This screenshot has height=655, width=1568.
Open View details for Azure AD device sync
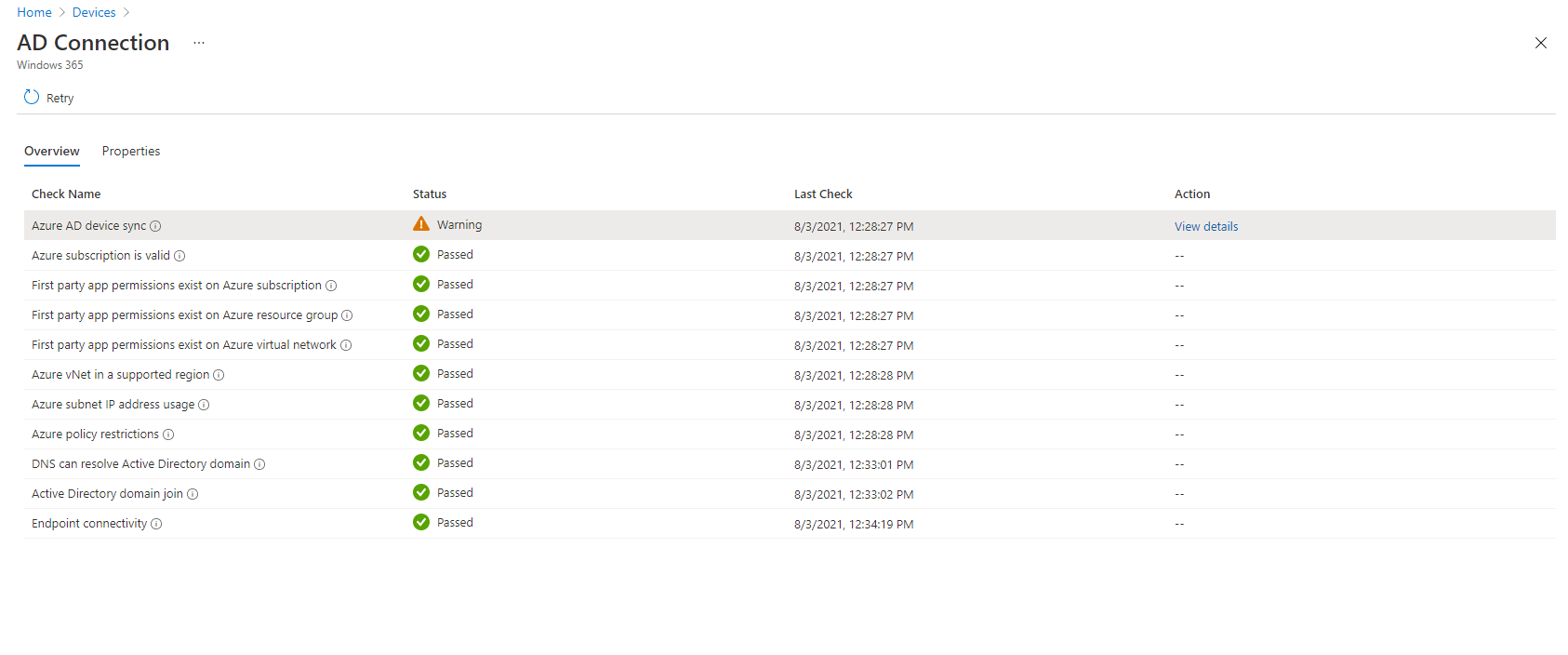pyautogui.click(x=1205, y=226)
